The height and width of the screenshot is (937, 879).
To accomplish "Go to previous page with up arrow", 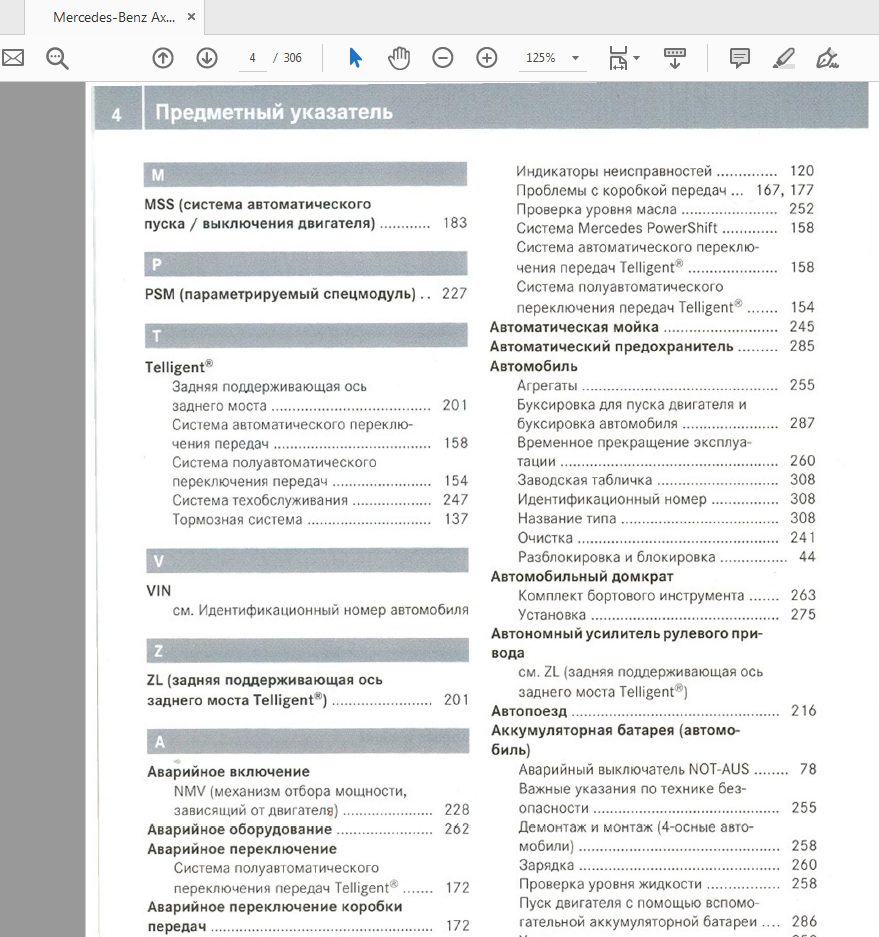I will pos(163,58).
